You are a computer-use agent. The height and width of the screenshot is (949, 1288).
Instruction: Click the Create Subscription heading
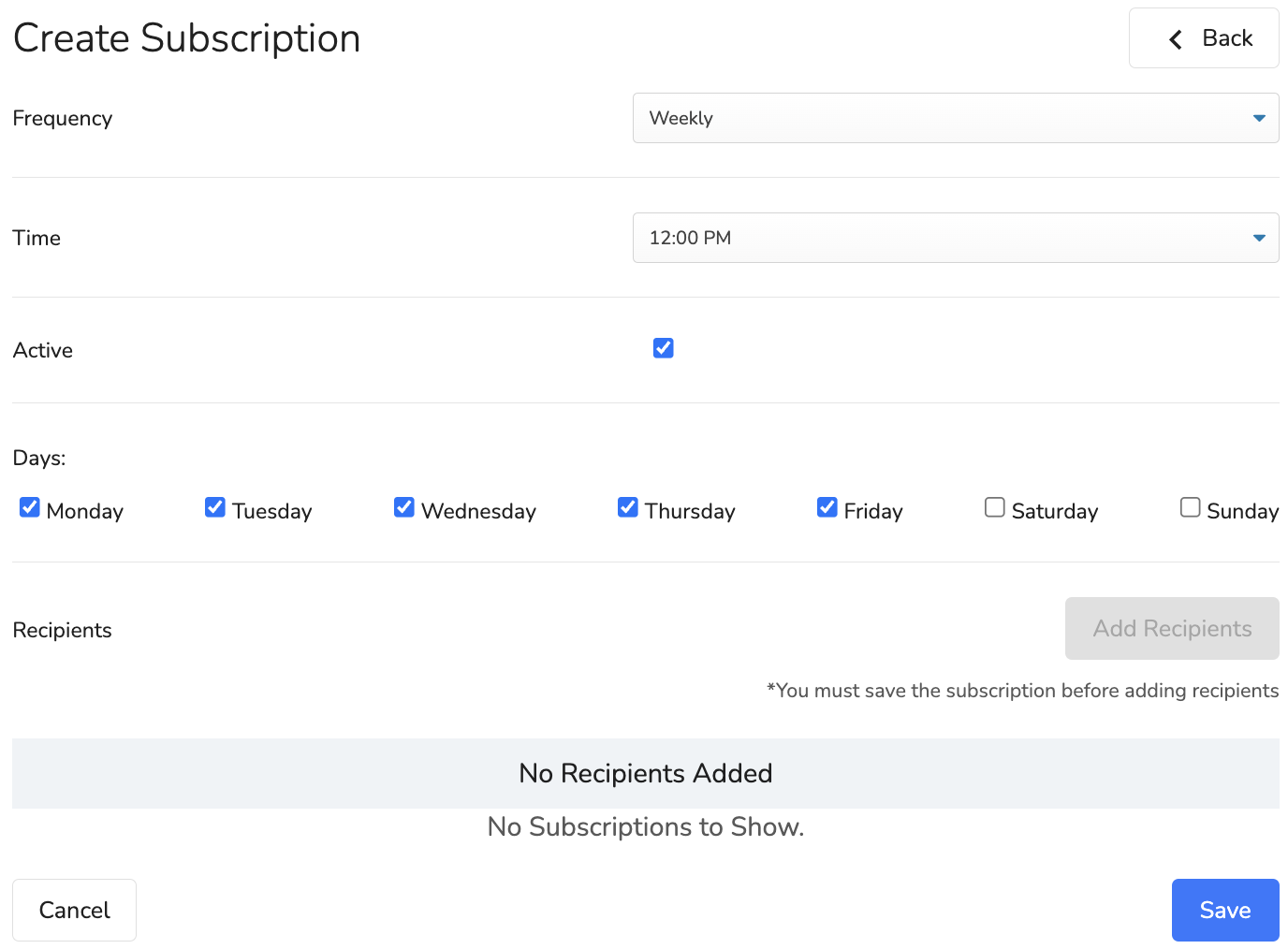[x=186, y=37]
